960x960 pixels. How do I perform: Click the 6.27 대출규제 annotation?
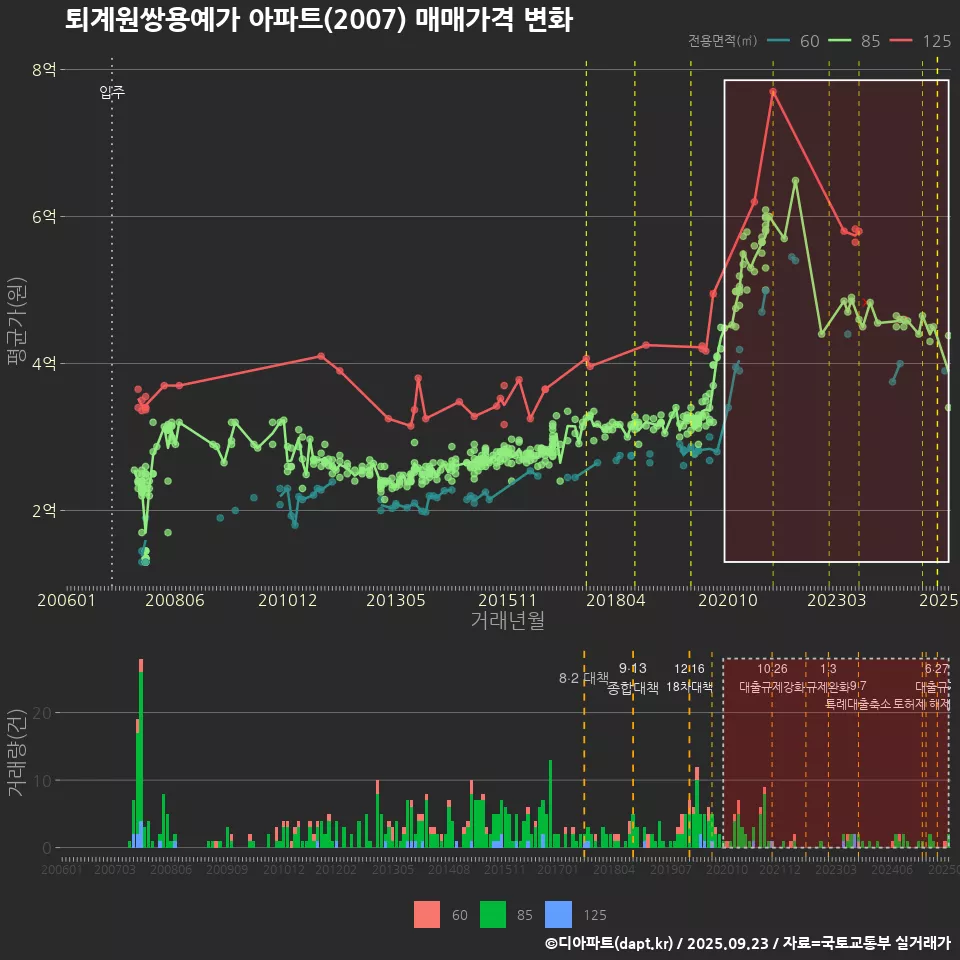pos(936,678)
